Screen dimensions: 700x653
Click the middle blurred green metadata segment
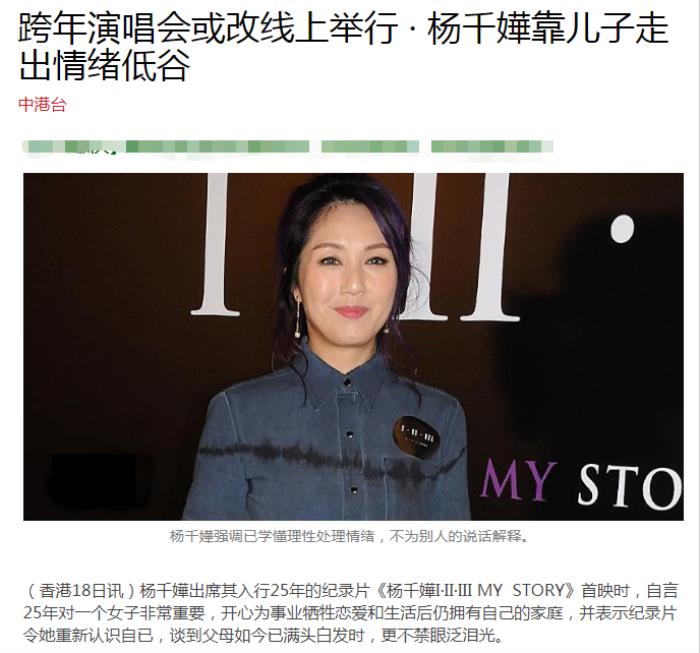point(370,146)
